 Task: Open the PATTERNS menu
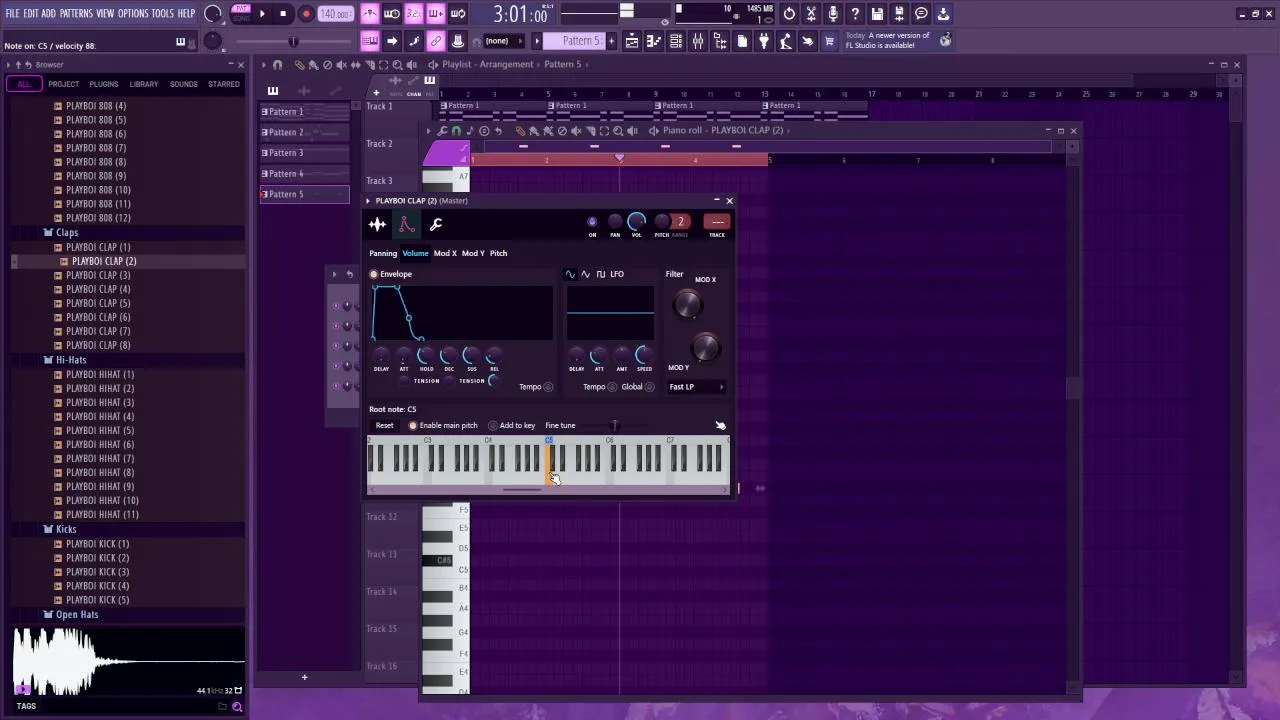click(76, 14)
